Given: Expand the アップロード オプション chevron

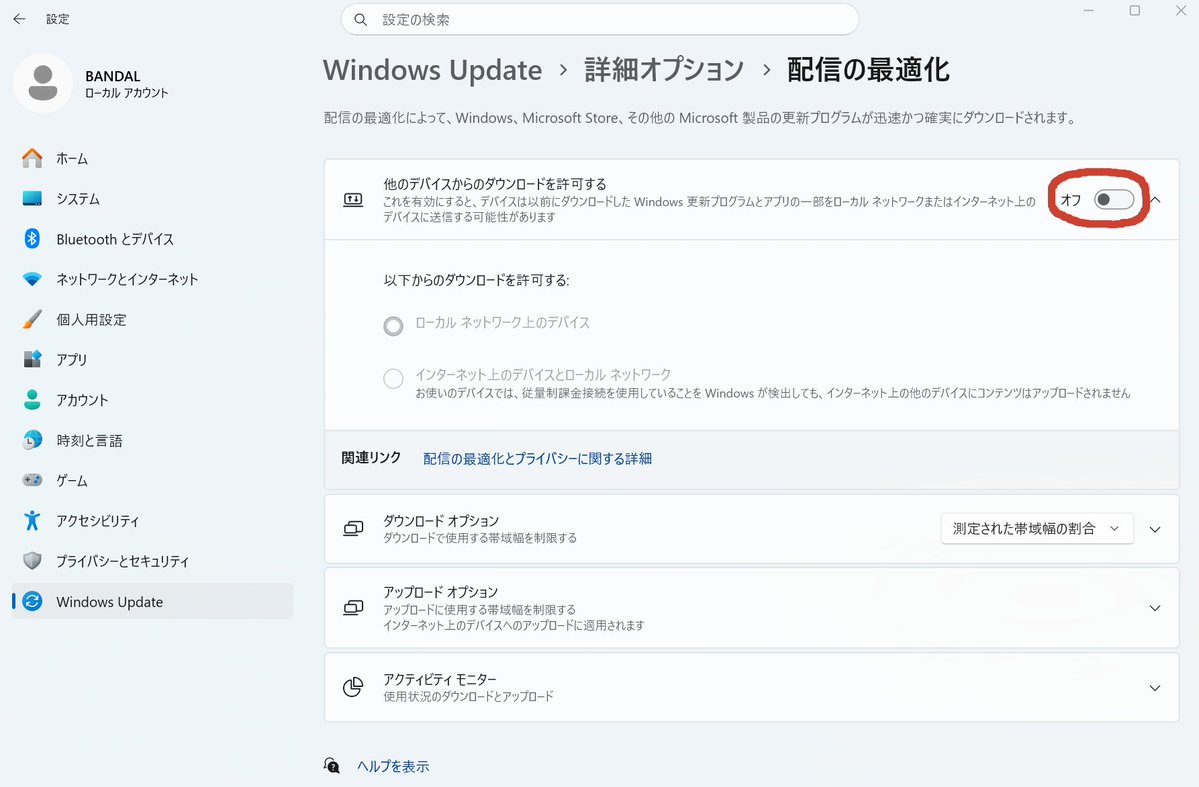Looking at the screenshot, I should [x=1155, y=608].
